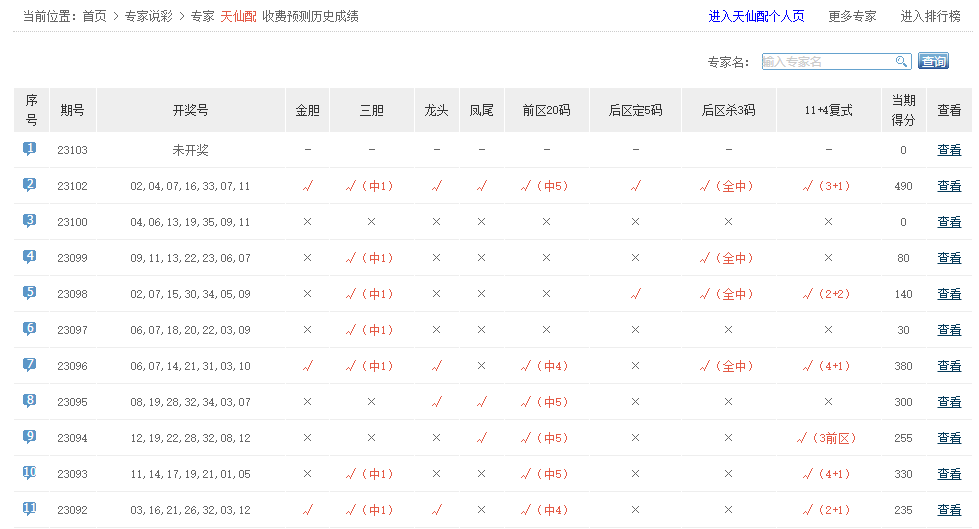Navigate to 首页 in breadcrumb
979x529 pixels.
pyautogui.click(x=94, y=16)
